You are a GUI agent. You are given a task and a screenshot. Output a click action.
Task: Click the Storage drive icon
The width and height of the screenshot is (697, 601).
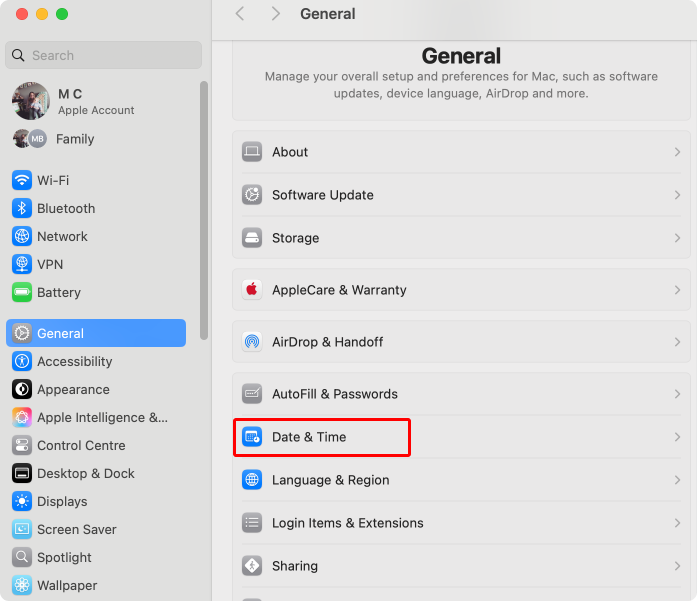(x=252, y=238)
